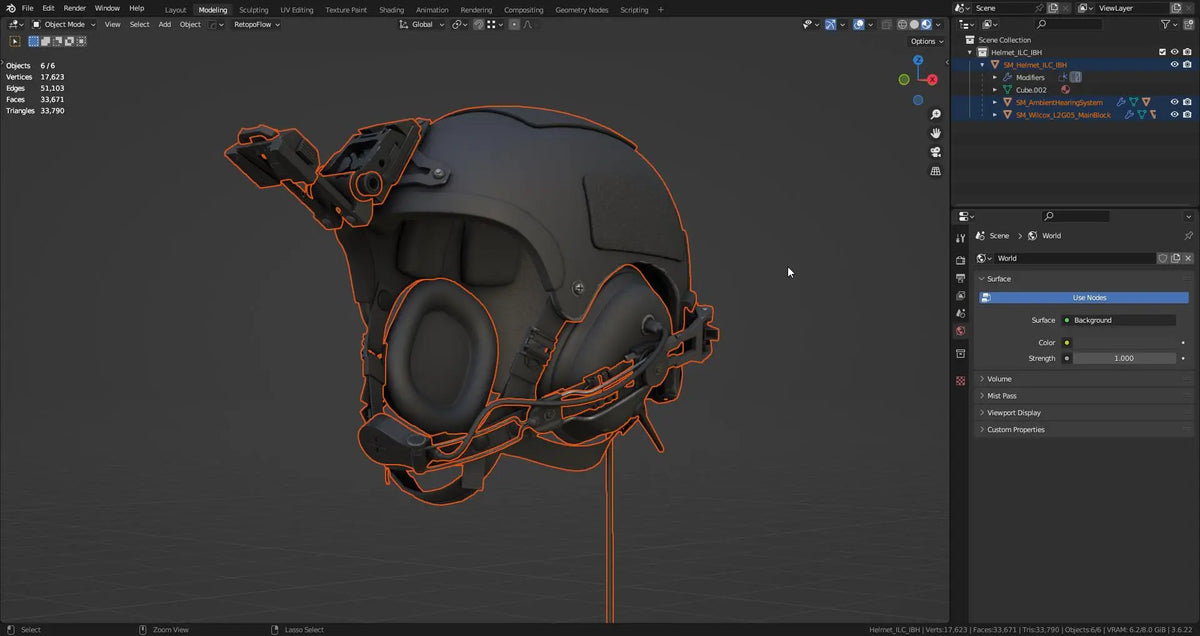The width and height of the screenshot is (1200, 636).
Task: Open the Render properties tab
Action: pos(961,260)
